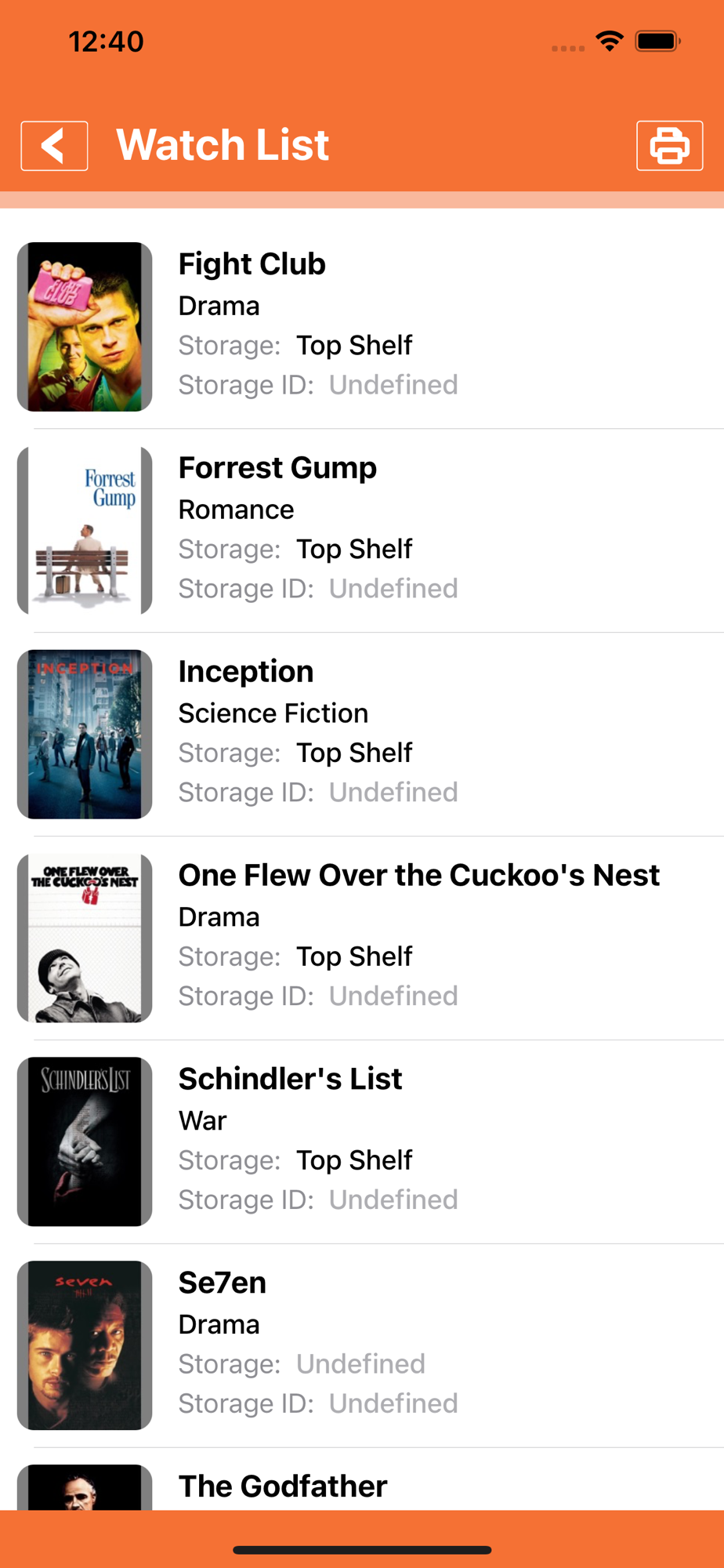Tap the Se7en movie poster

click(85, 1346)
